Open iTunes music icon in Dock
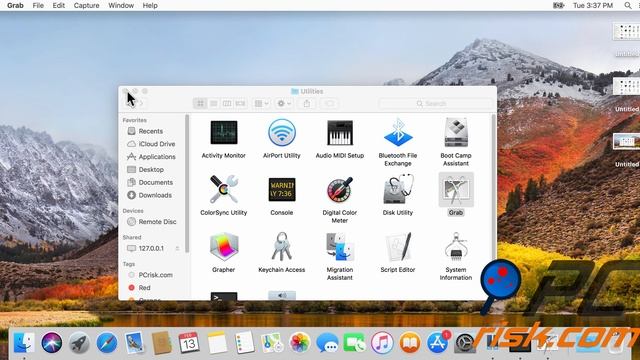Viewport: 640px width, 360px height. tap(382, 342)
